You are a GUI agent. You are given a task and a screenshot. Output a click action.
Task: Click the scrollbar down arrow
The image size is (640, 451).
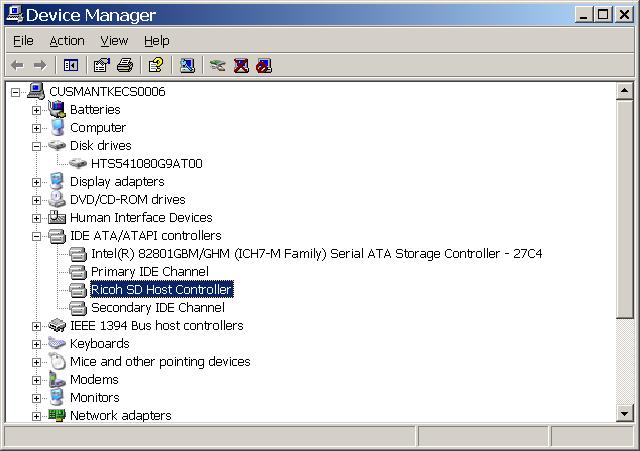624,413
